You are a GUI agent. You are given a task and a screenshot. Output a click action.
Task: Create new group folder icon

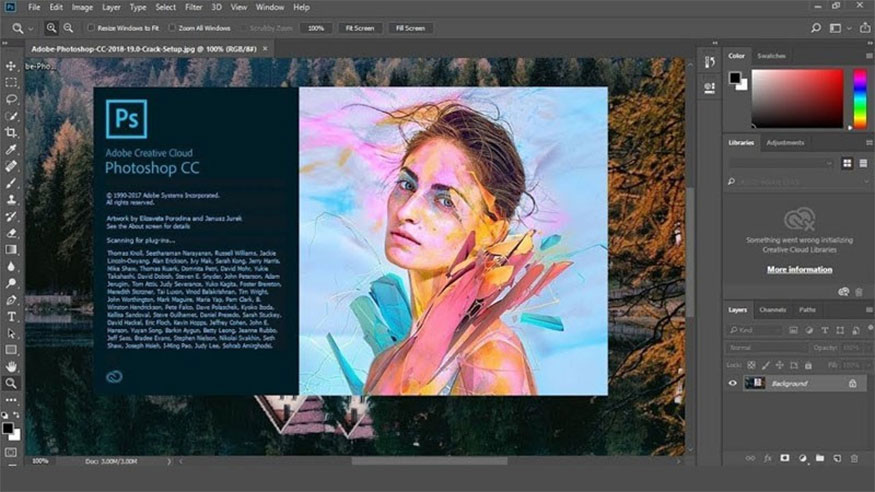pos(820,458)
